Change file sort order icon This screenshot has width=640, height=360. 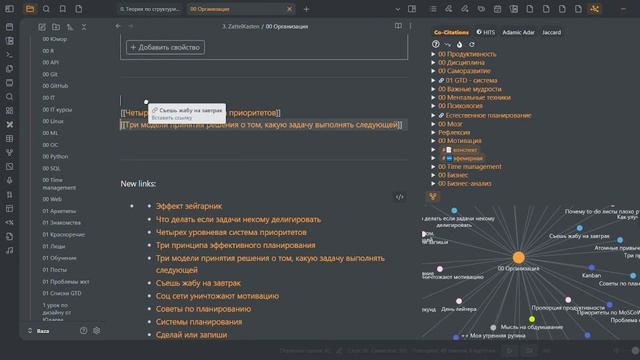(x=70, y=27)
